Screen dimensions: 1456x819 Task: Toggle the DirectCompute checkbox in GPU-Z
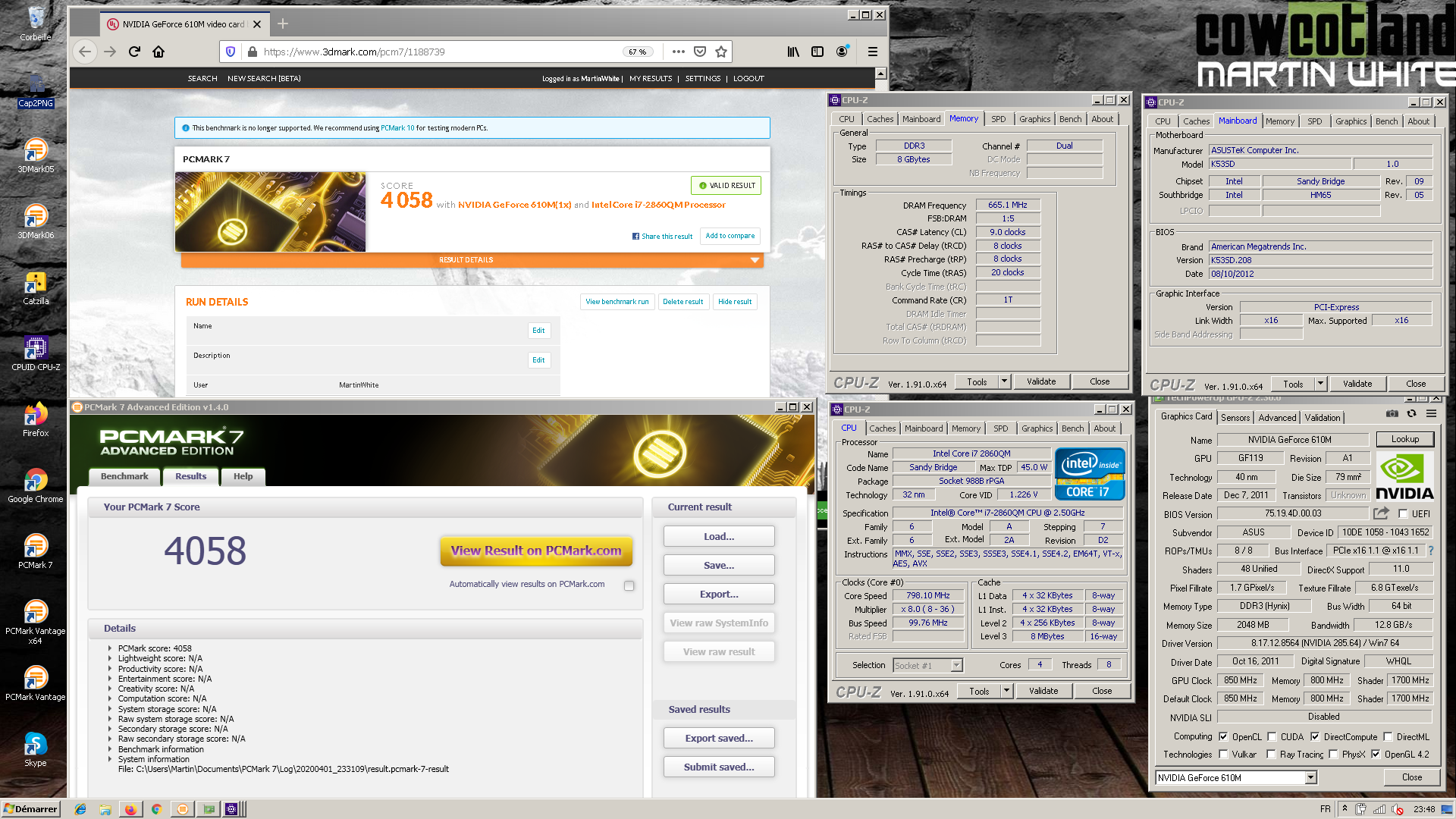(1315, 736)
